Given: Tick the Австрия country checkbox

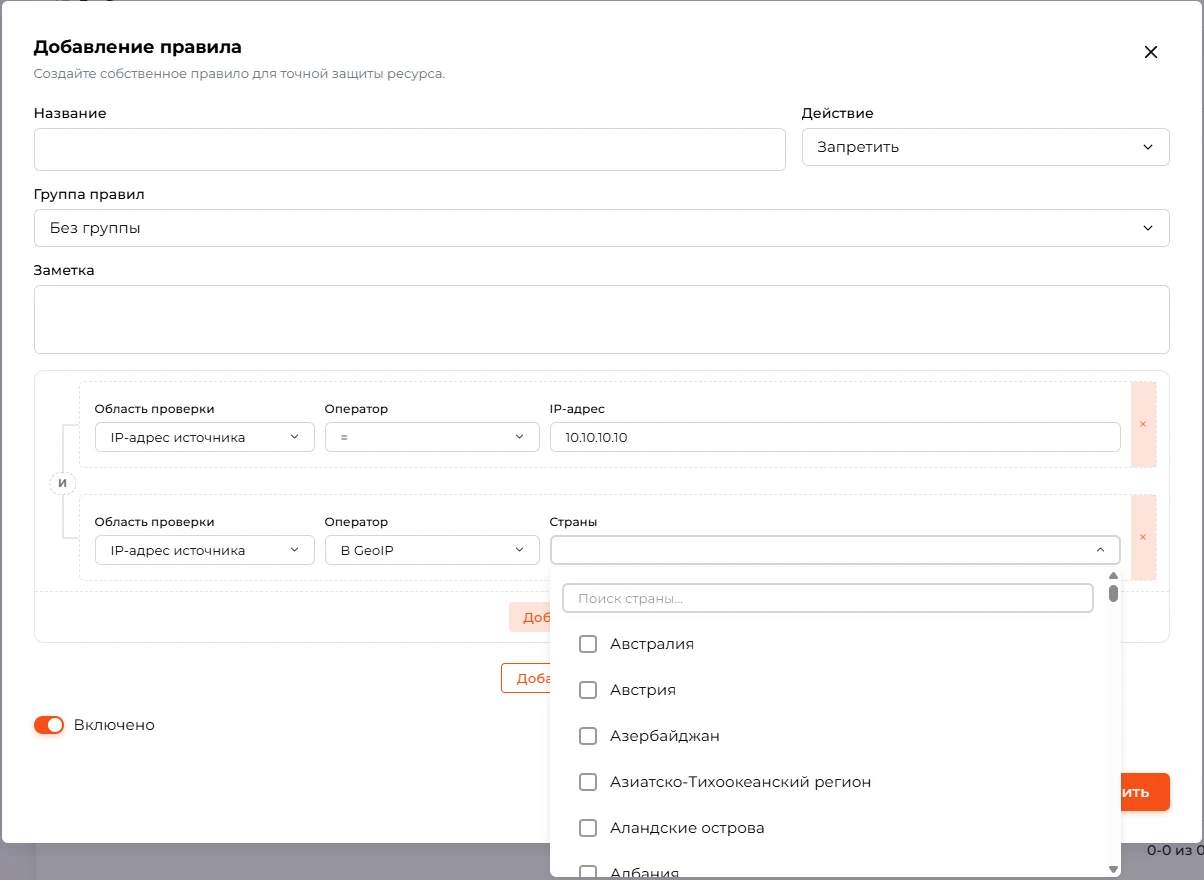Looking at the screenshot, I should pos(588,690).
